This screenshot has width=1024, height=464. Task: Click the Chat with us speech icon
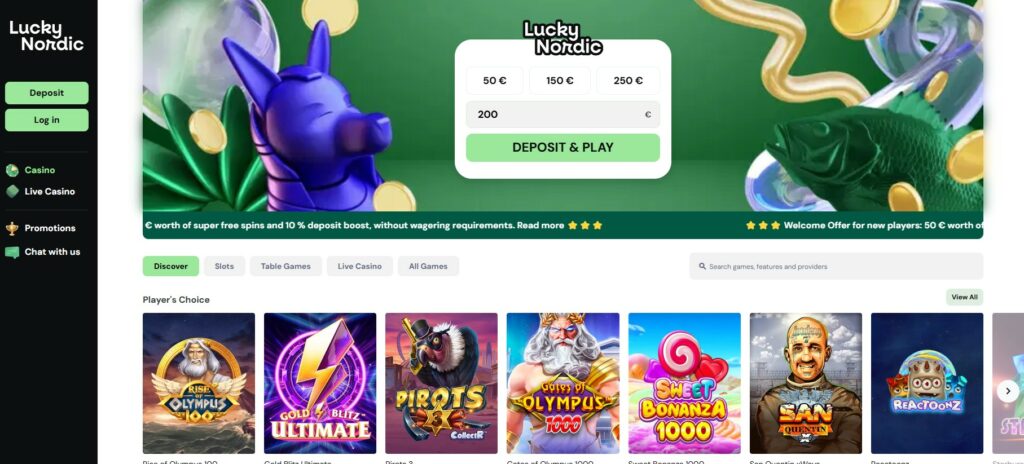pyautogui.click(x=12, y=252)
